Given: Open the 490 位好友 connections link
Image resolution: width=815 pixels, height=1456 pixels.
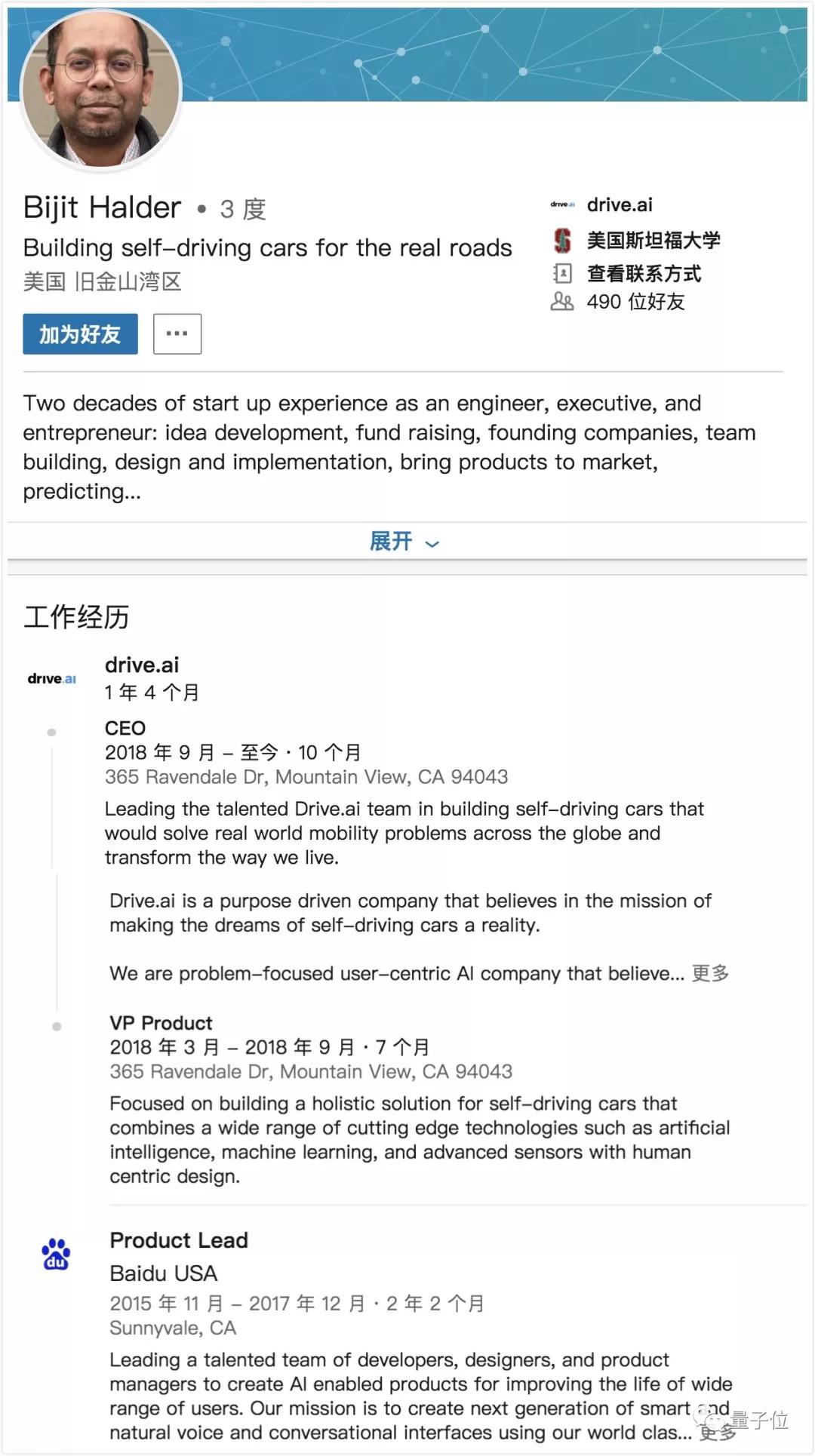Looking at the screenshot, I should click(635, 302).
